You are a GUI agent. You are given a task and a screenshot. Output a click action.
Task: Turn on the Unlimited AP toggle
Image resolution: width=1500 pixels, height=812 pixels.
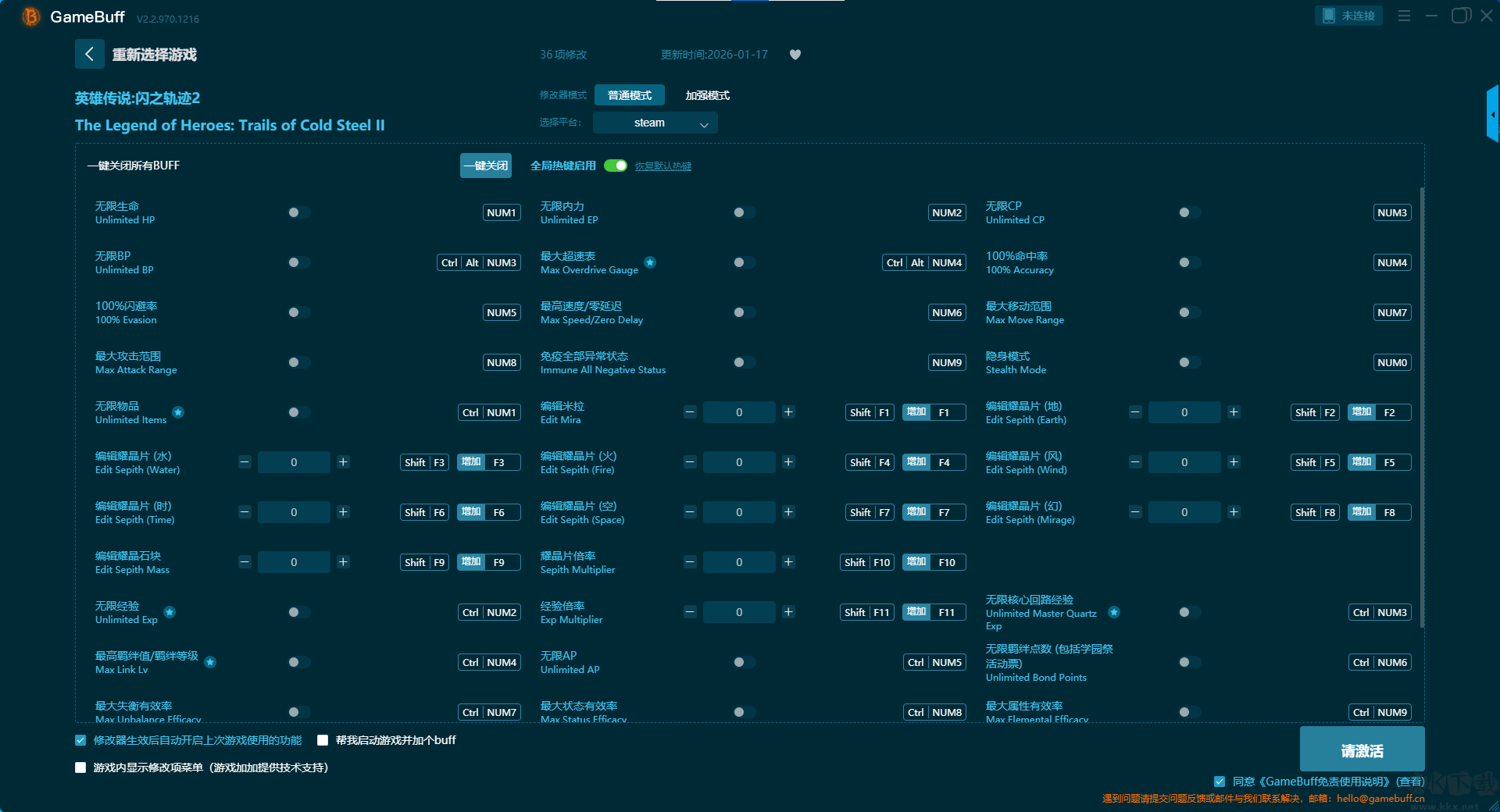[744, 662]
